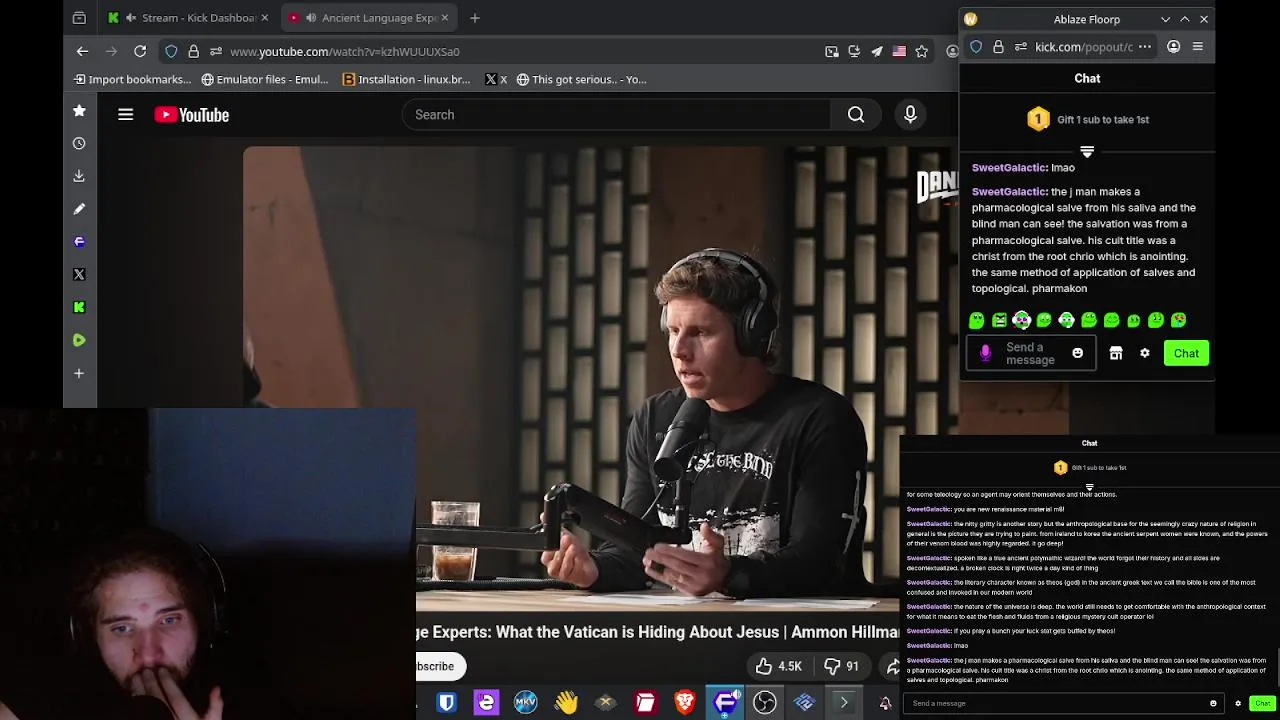Open the sidebar pencil notes panel

79,209
